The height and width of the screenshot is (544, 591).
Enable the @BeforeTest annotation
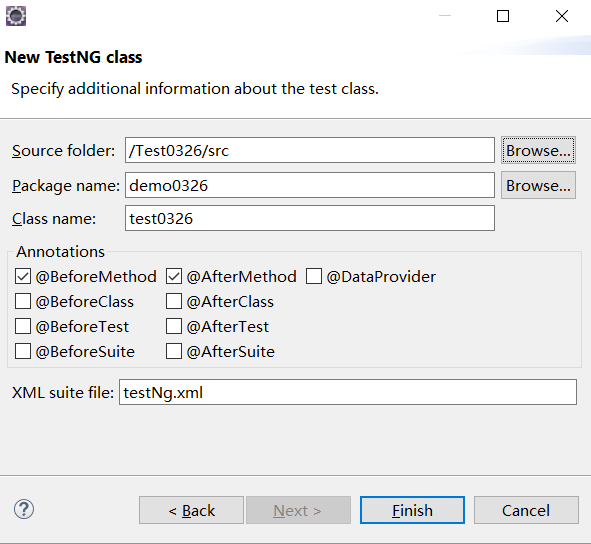pos(23,326)
